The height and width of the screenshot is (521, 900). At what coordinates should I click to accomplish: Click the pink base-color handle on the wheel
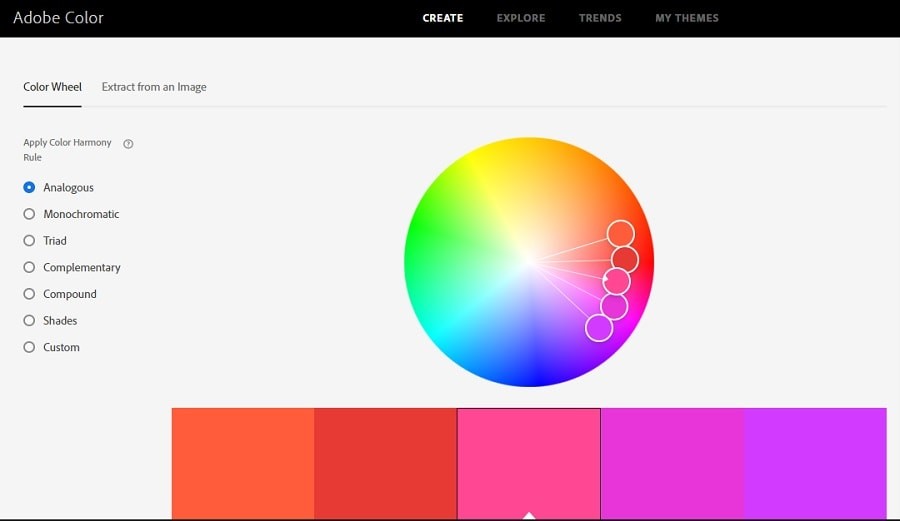click(616, 281)
